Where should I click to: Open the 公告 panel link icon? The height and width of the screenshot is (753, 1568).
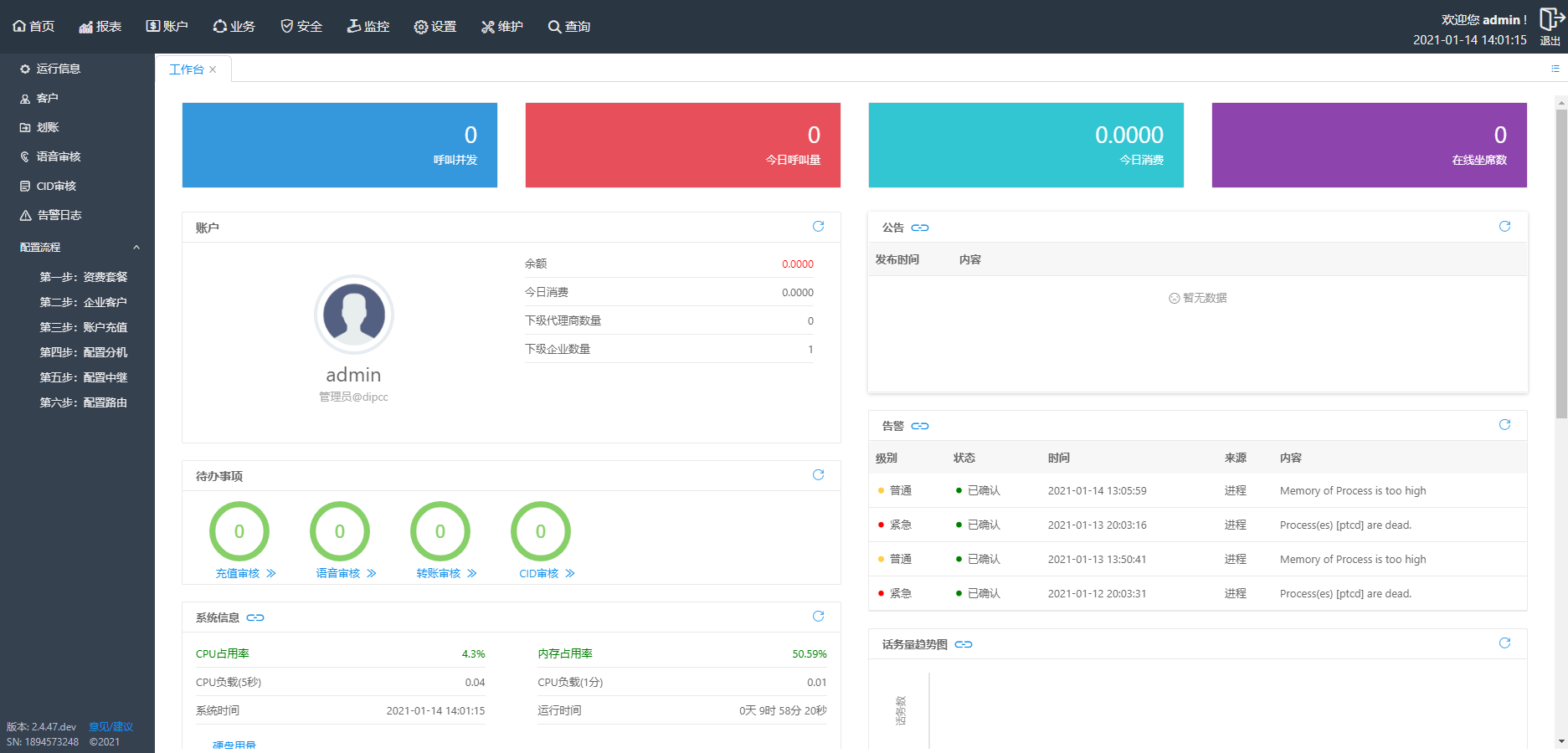click(920, 227)
